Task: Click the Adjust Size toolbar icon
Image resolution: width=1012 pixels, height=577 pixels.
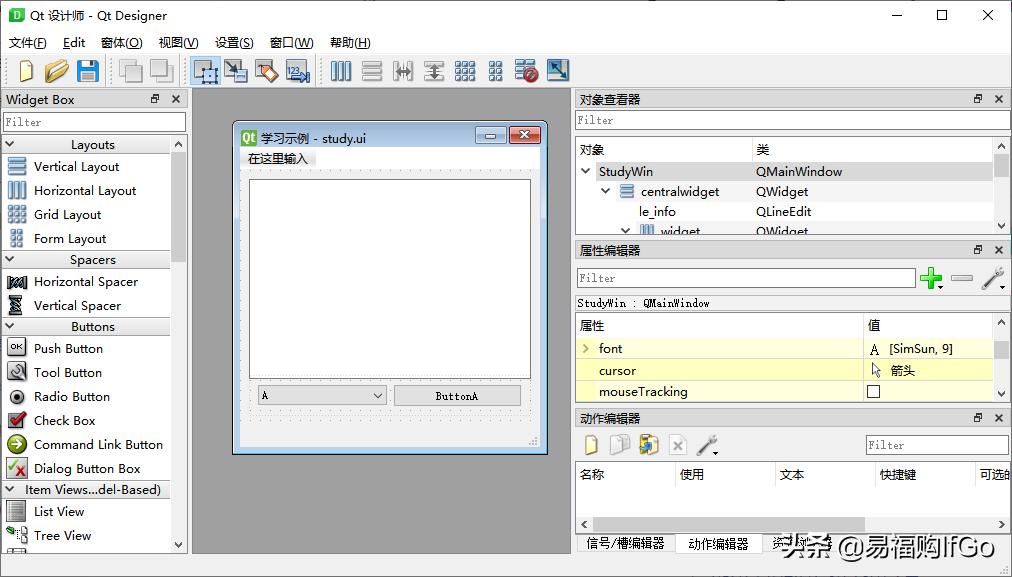Action: tap(557, 71)
